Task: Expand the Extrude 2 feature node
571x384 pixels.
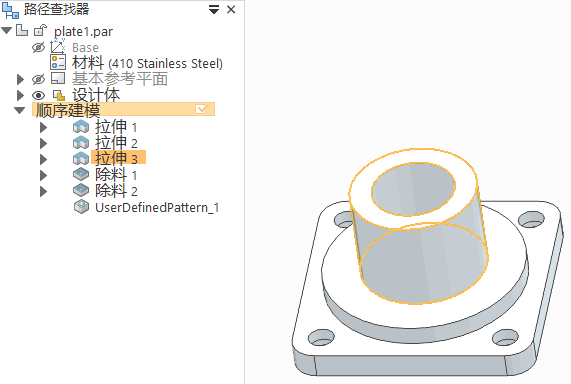Action: [43, 143]
